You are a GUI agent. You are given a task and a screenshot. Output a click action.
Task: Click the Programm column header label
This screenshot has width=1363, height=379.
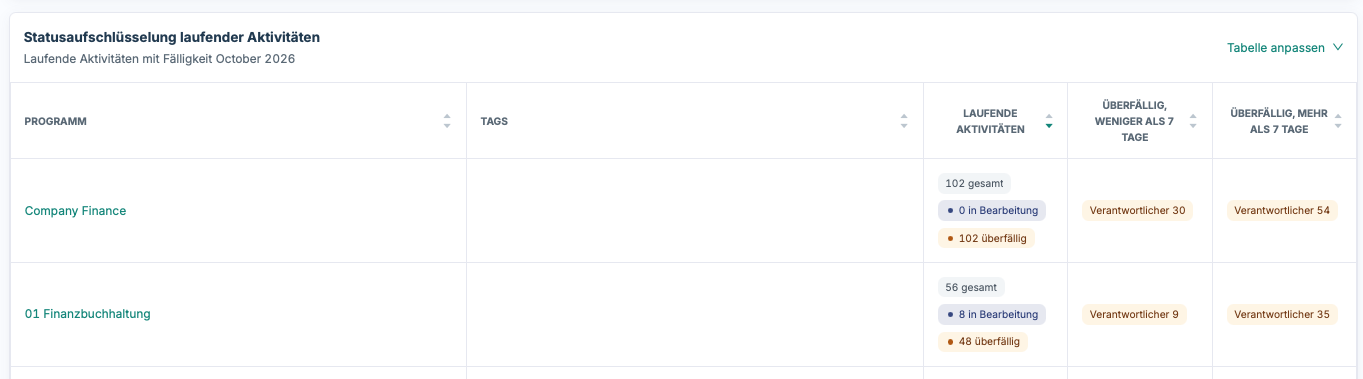point(56,121)
